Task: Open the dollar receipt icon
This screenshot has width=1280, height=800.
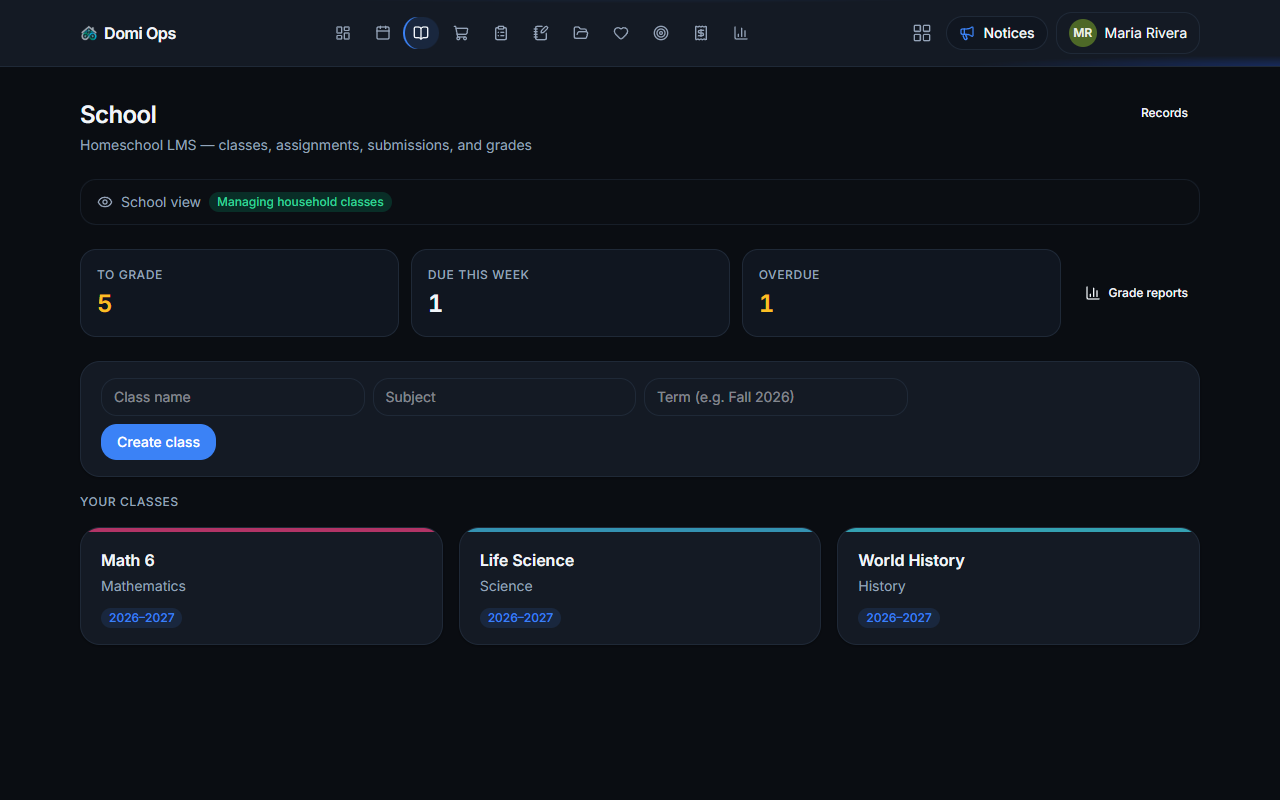Action: (x=701, y=33)
